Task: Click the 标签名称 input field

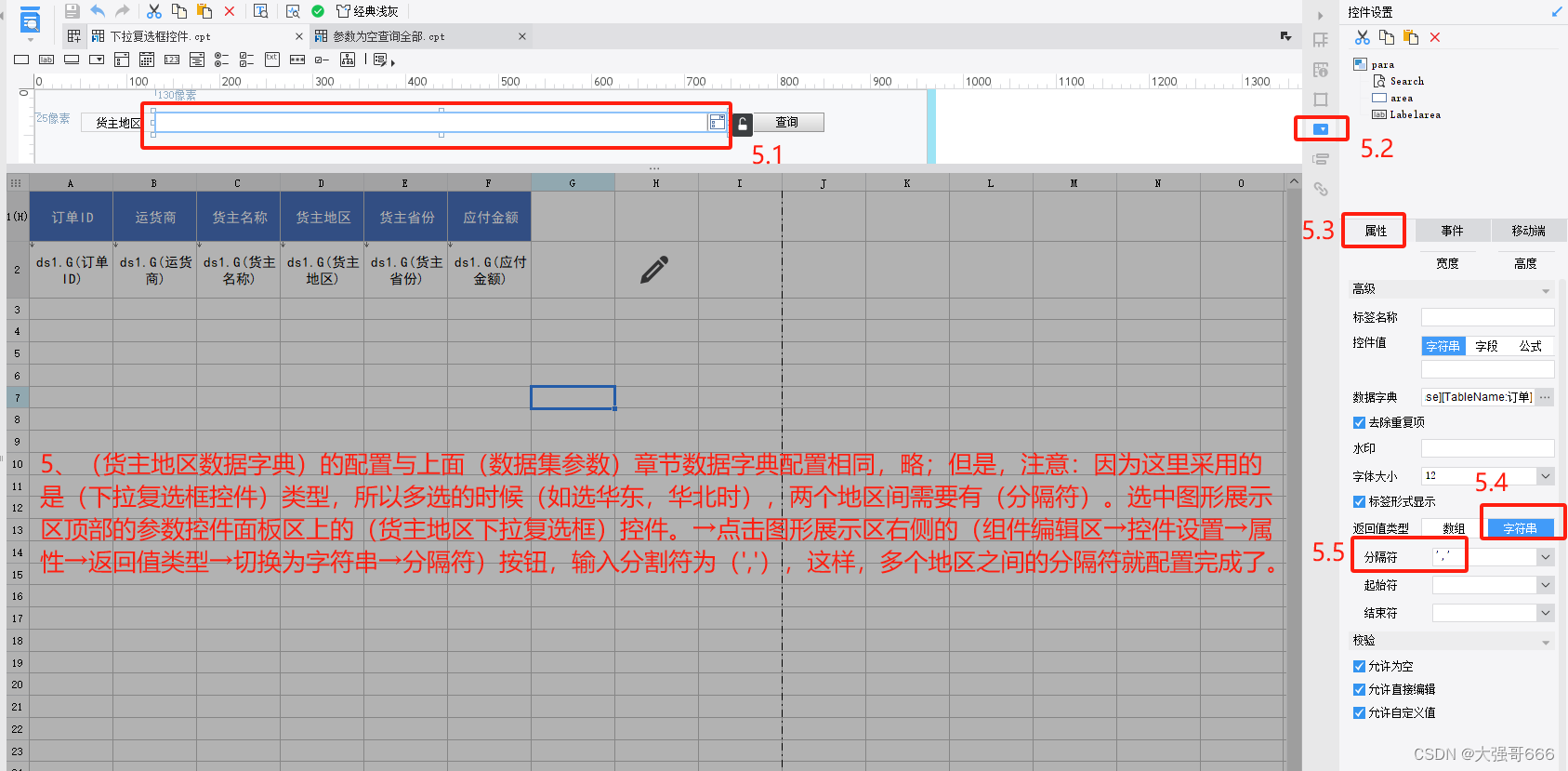Action: coord(1487,317)
